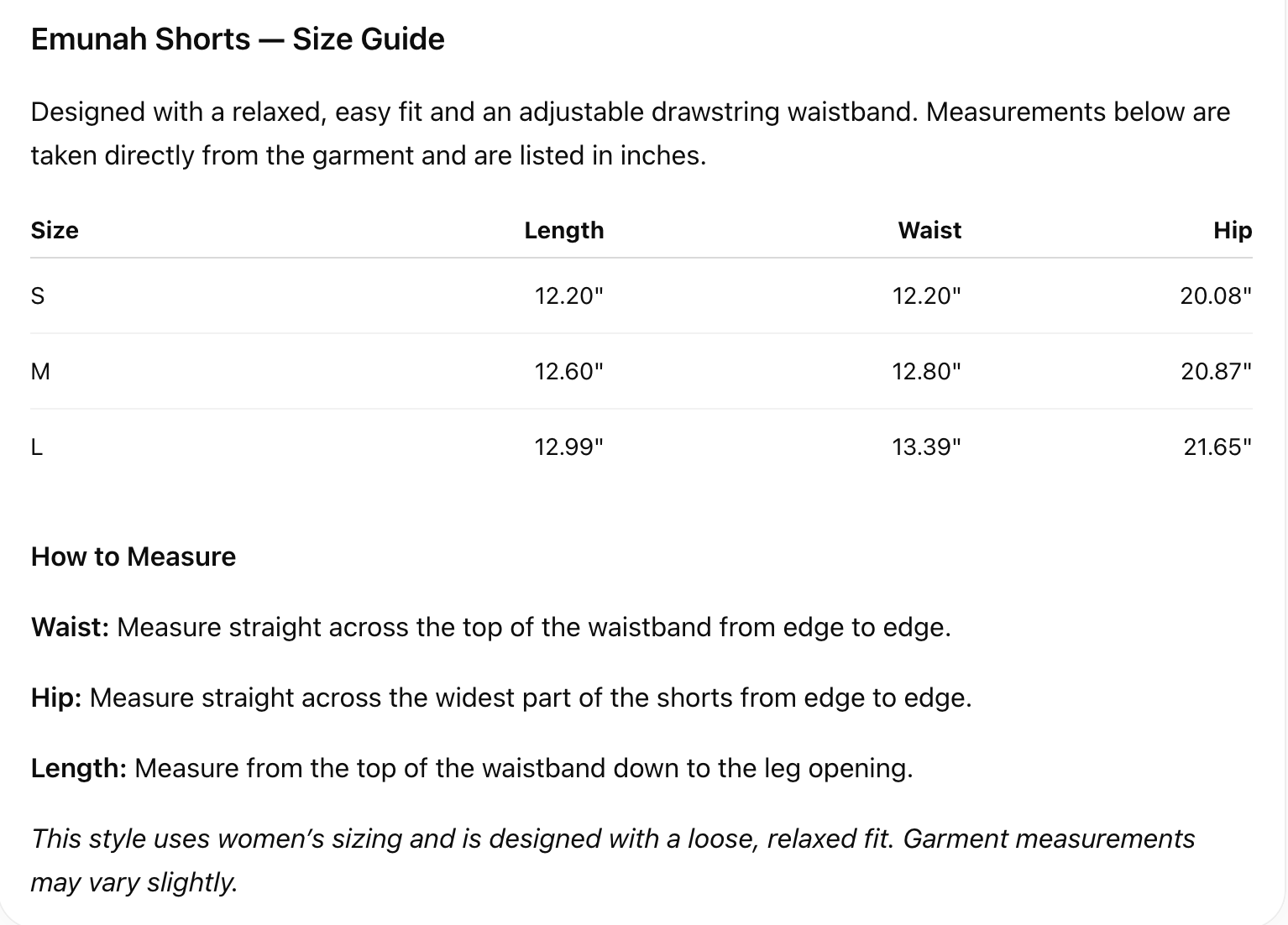This screenshot has height=925, width=1288.
Task: Select the size L row label
Action: (37, 447)
